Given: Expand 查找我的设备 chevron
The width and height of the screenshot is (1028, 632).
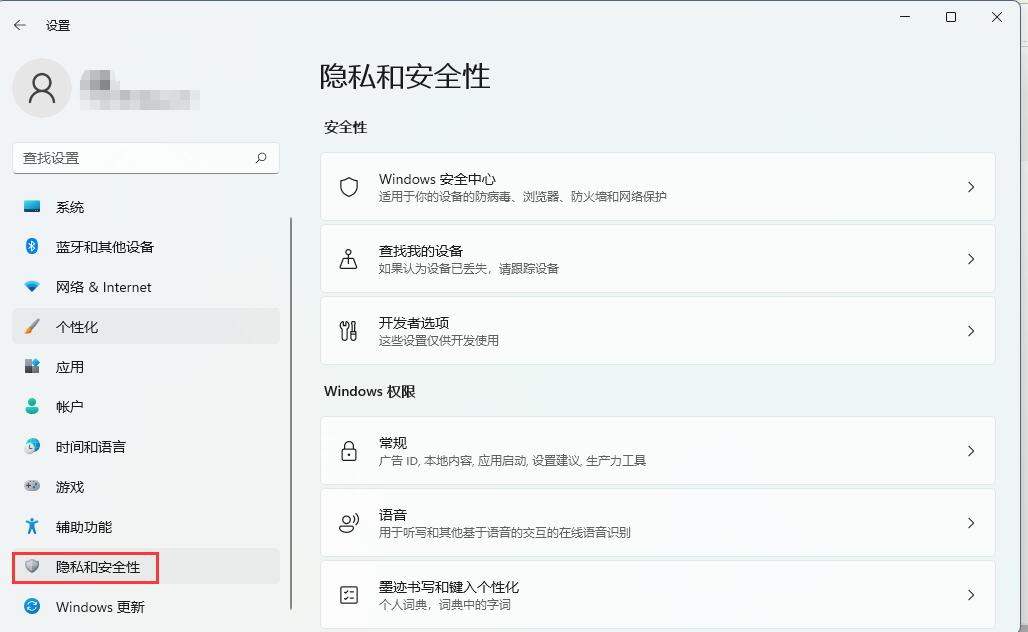Looking at the screenshot, I should click(971, 259).
